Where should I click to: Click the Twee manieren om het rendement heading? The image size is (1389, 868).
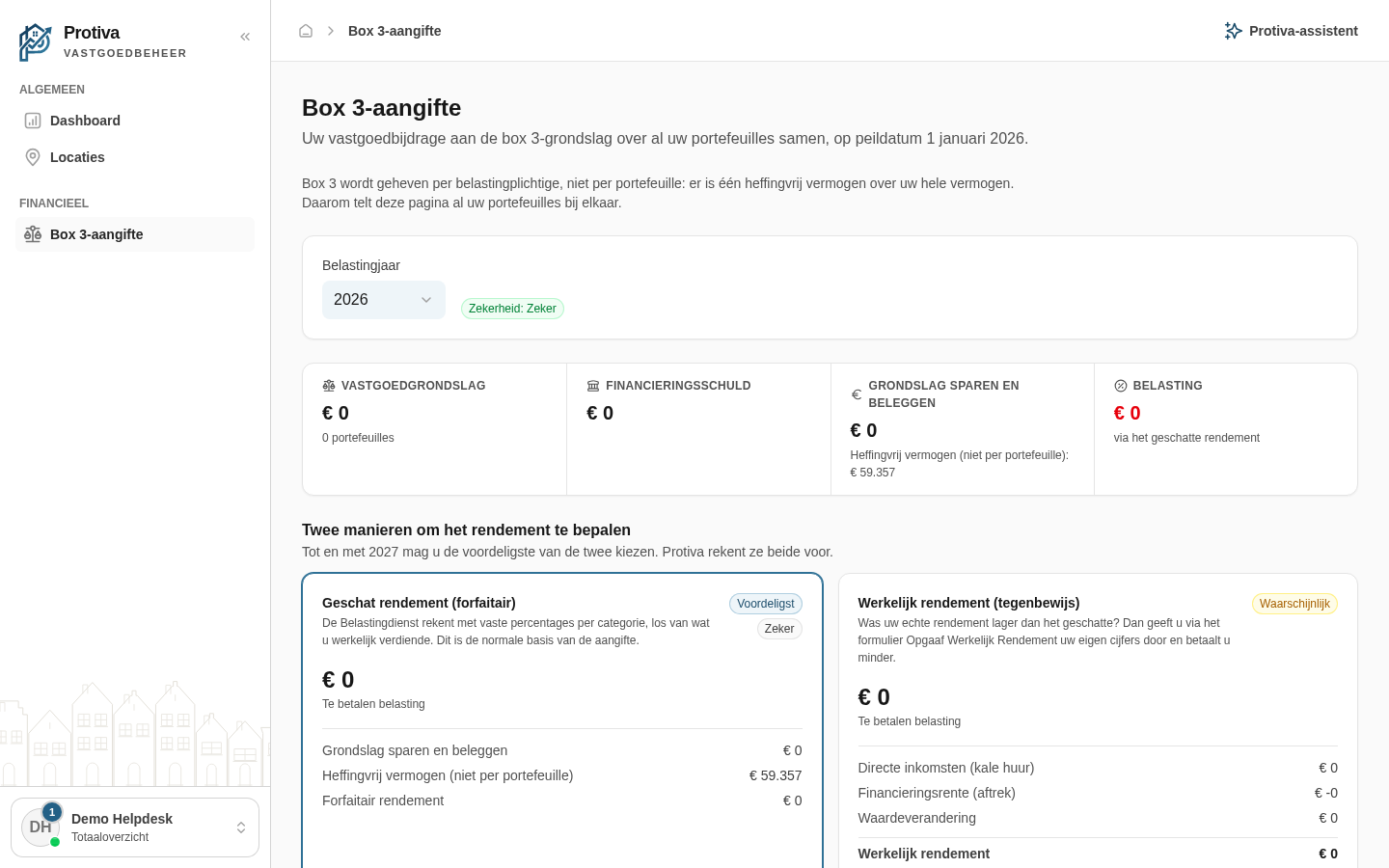tap(466, 529)
